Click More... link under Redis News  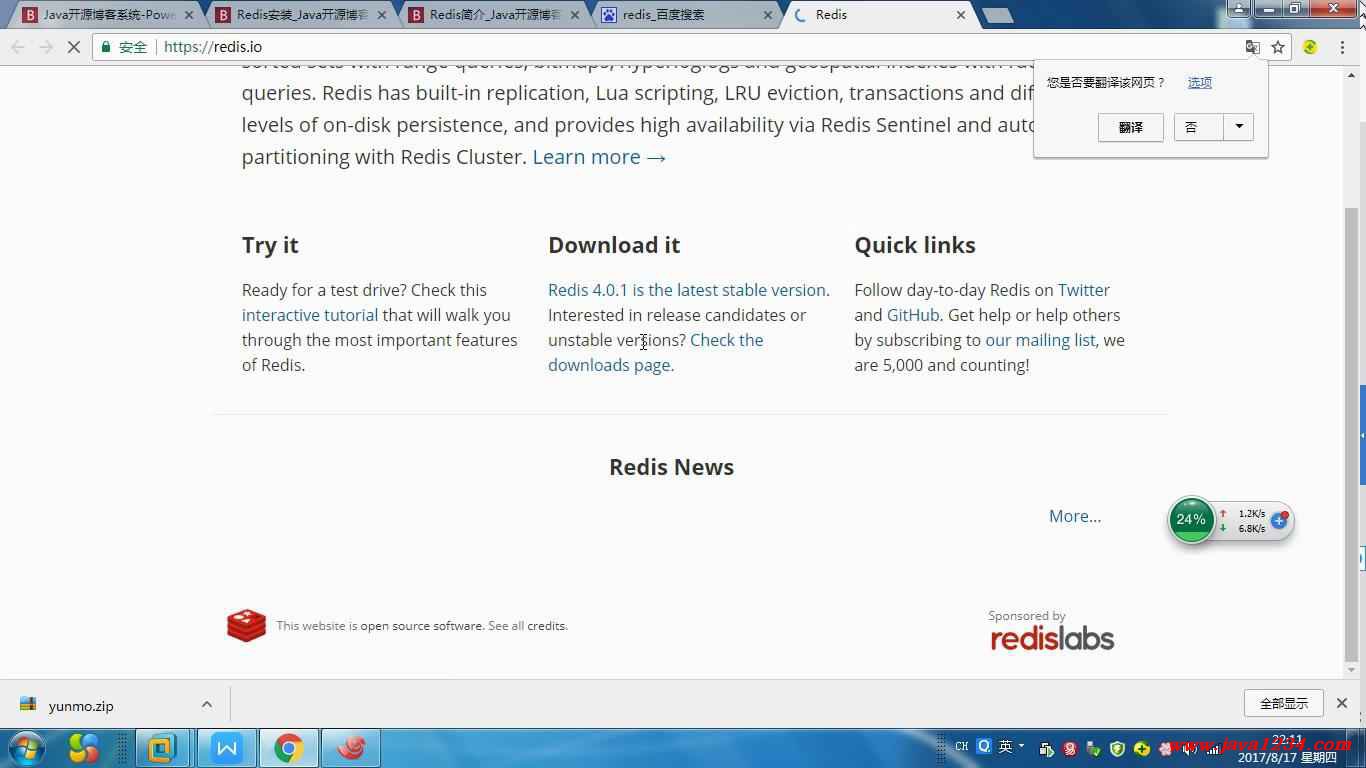(1075, 516)
